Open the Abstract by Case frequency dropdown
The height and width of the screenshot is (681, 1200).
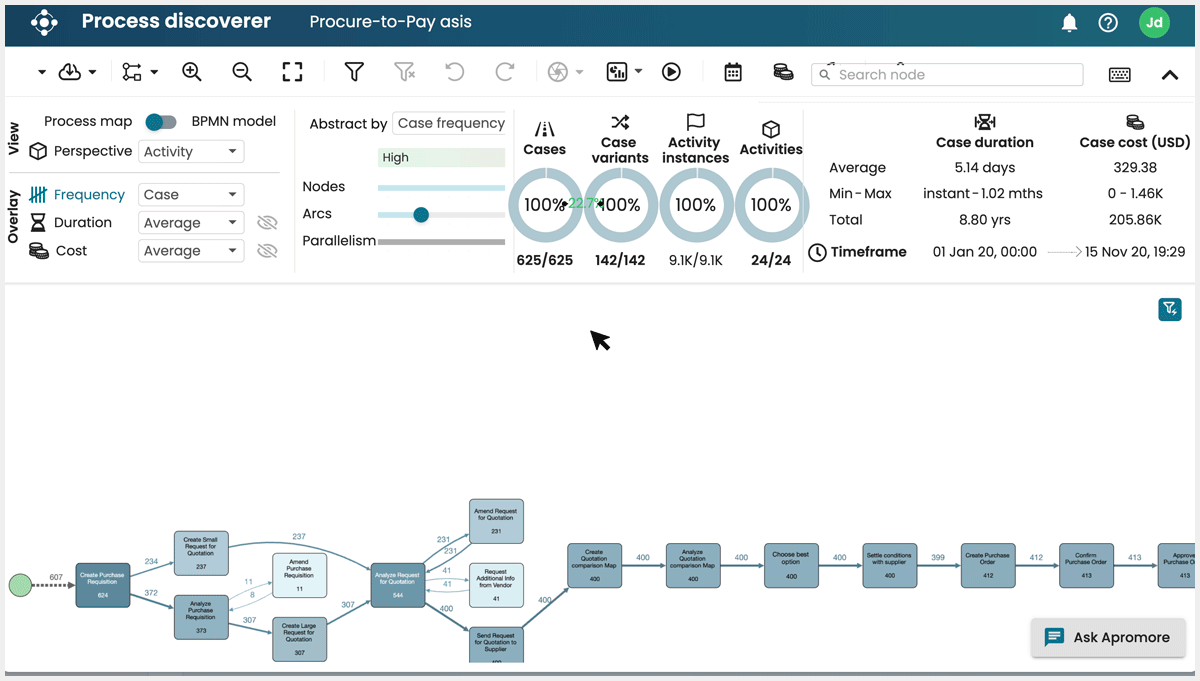pos(450,123)
